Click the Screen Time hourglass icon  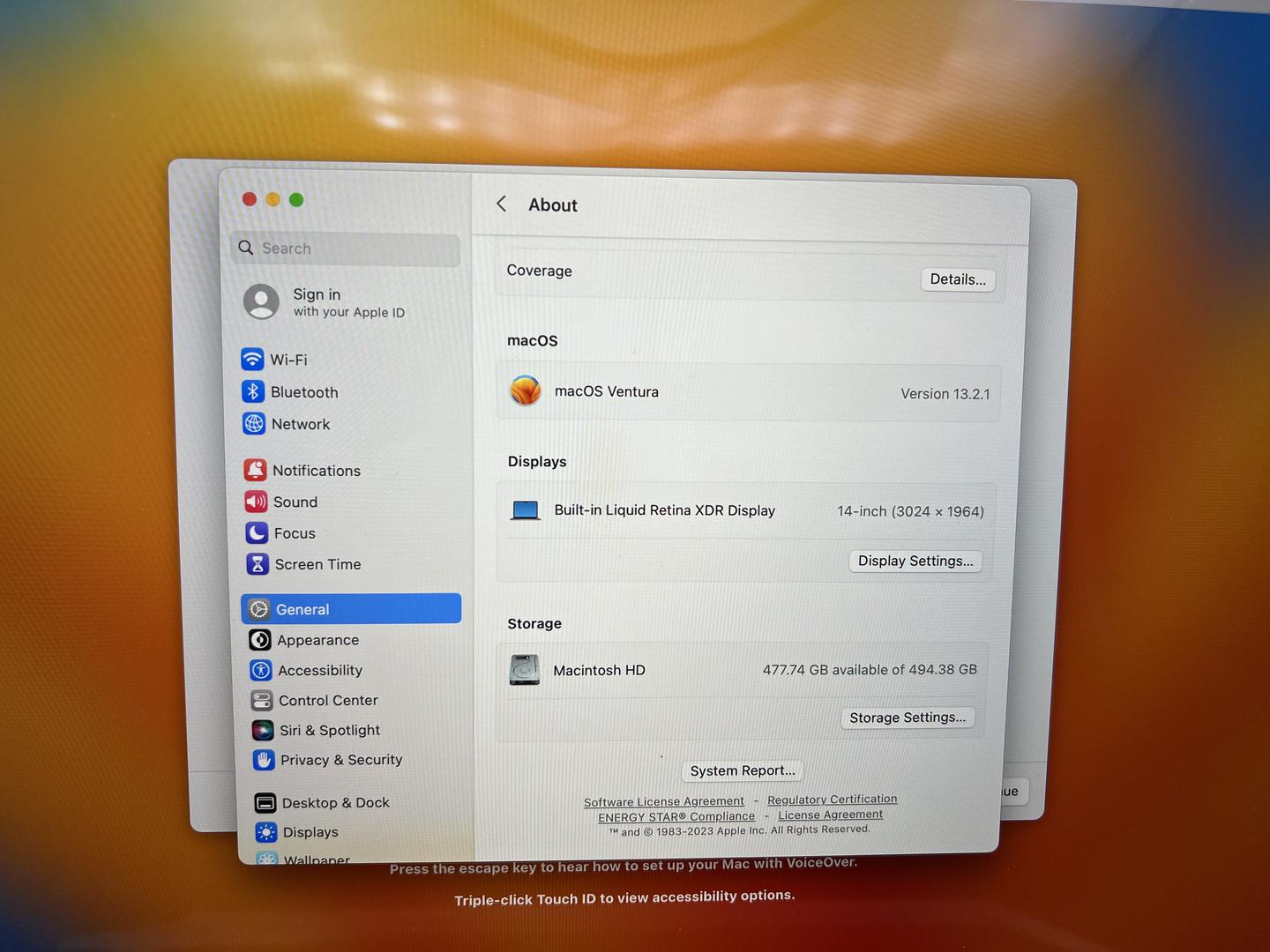[258, 564]
